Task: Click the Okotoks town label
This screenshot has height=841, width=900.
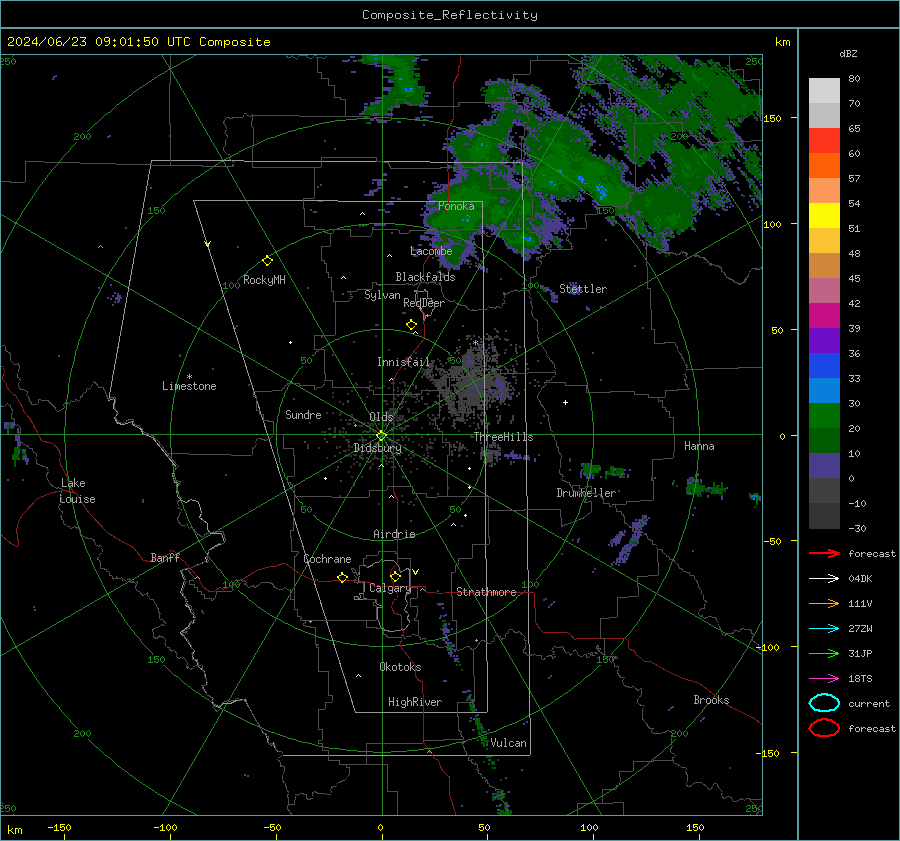Action: (x=400, y=667)
